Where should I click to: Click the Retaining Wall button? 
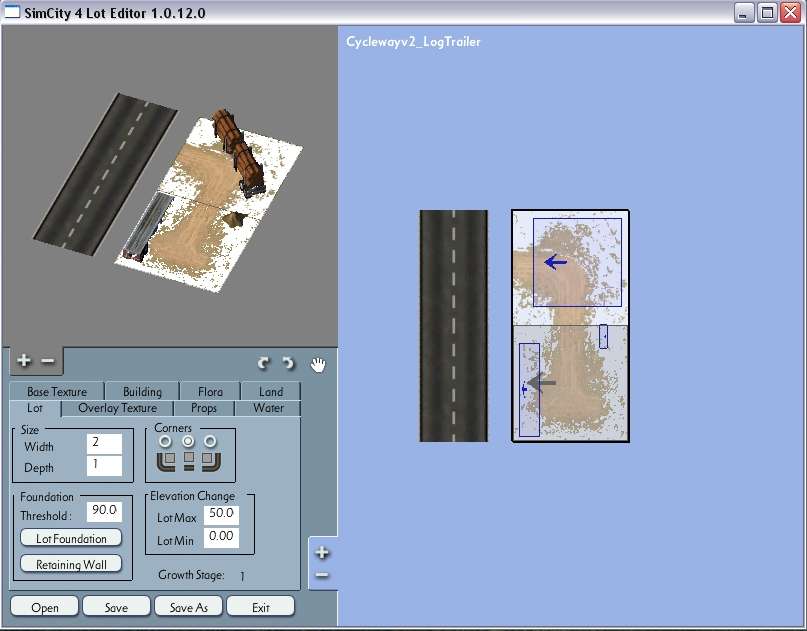point(71,564)
